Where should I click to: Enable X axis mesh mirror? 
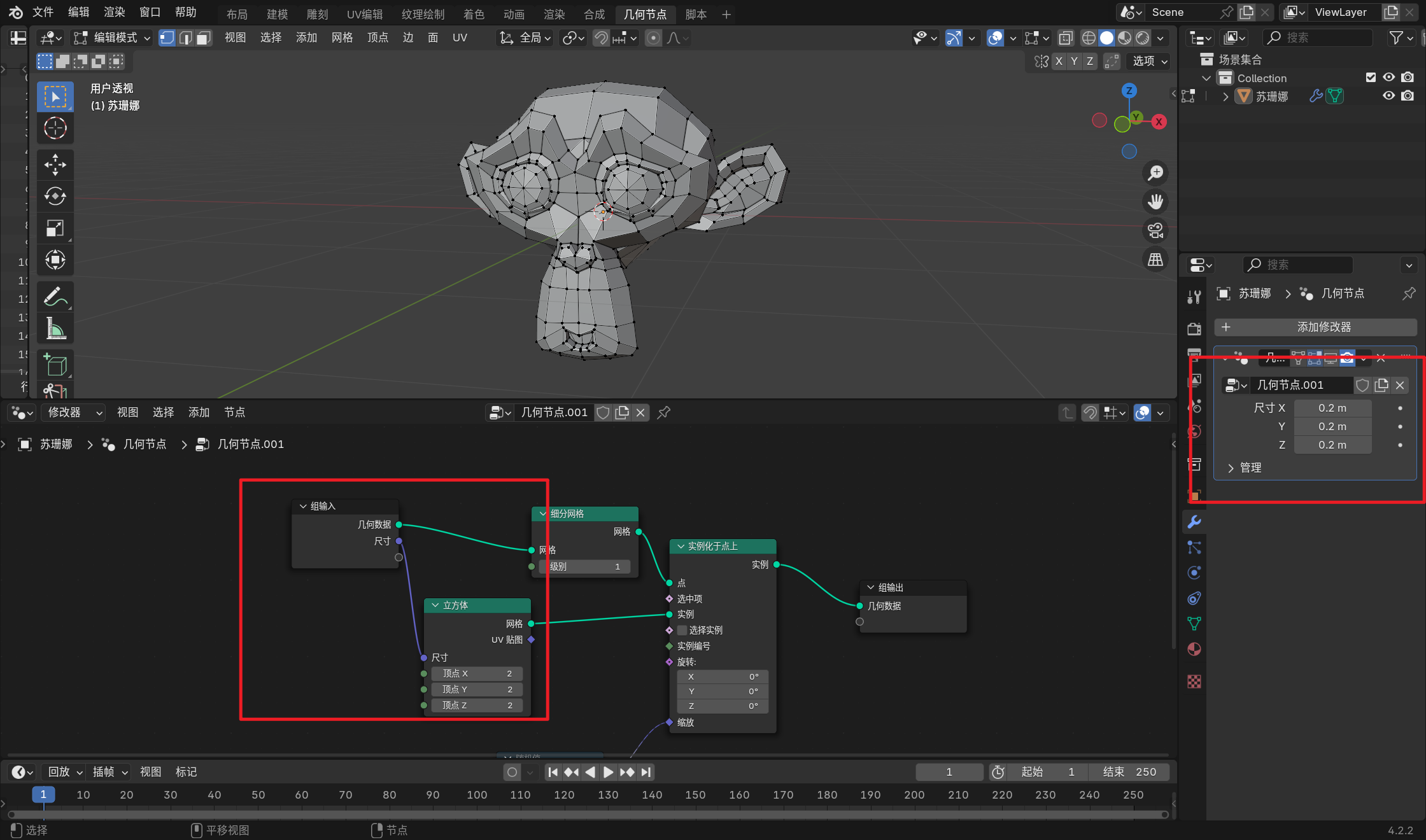coord(1059,61)
